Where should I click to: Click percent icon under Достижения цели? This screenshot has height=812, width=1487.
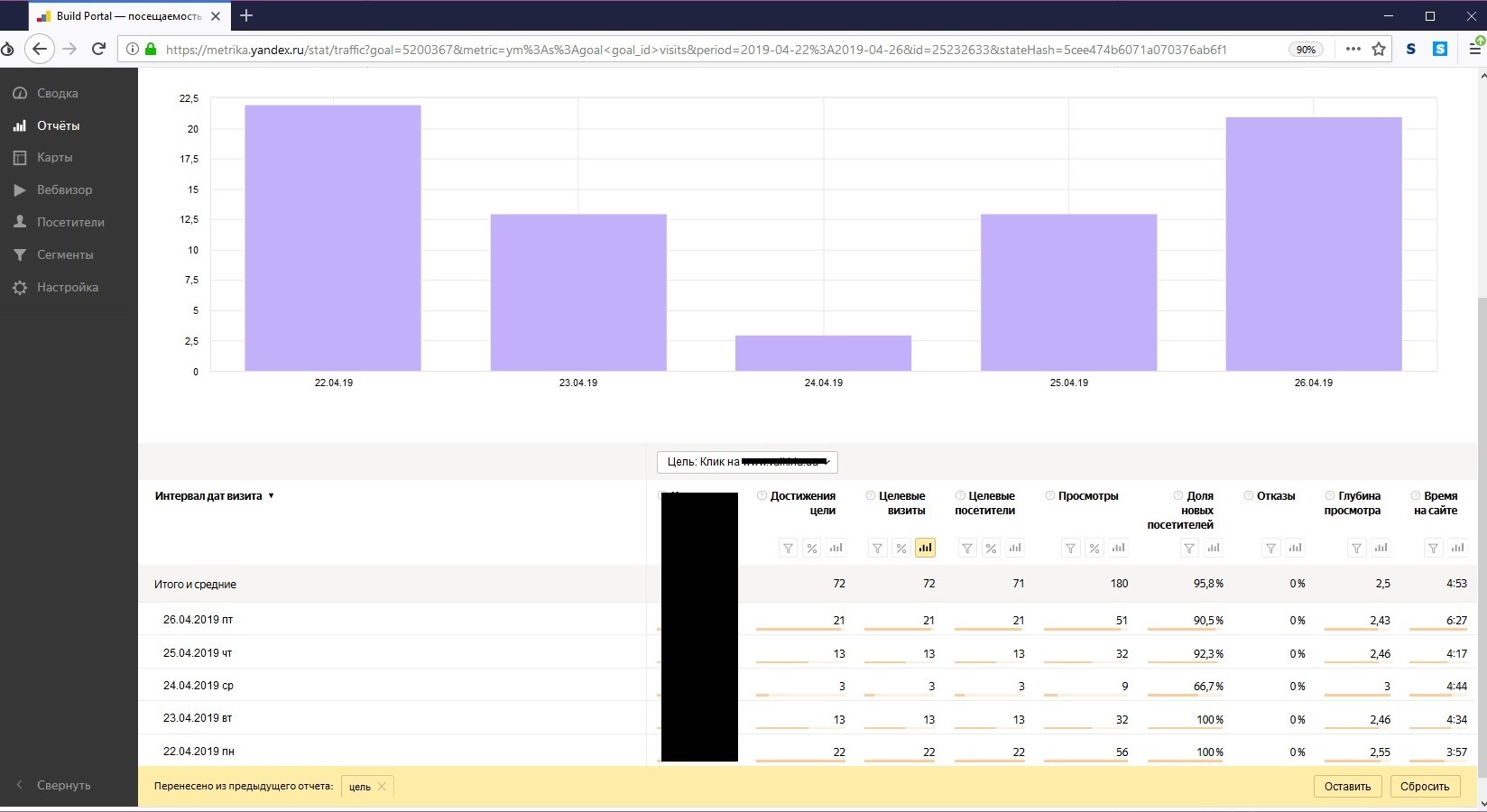tap(812, 548)
